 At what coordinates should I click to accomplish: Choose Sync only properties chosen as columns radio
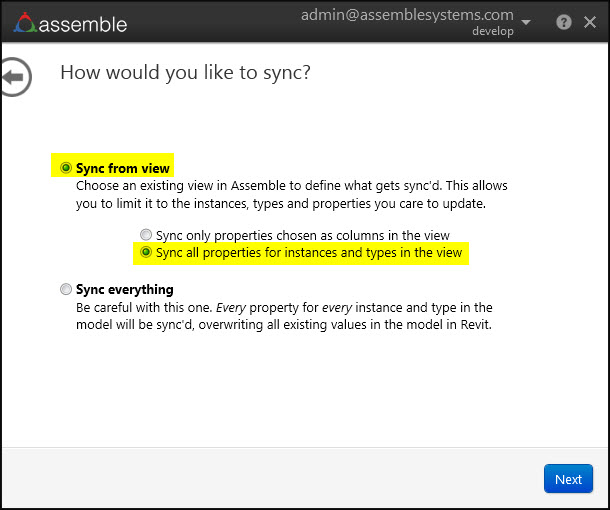146,236
